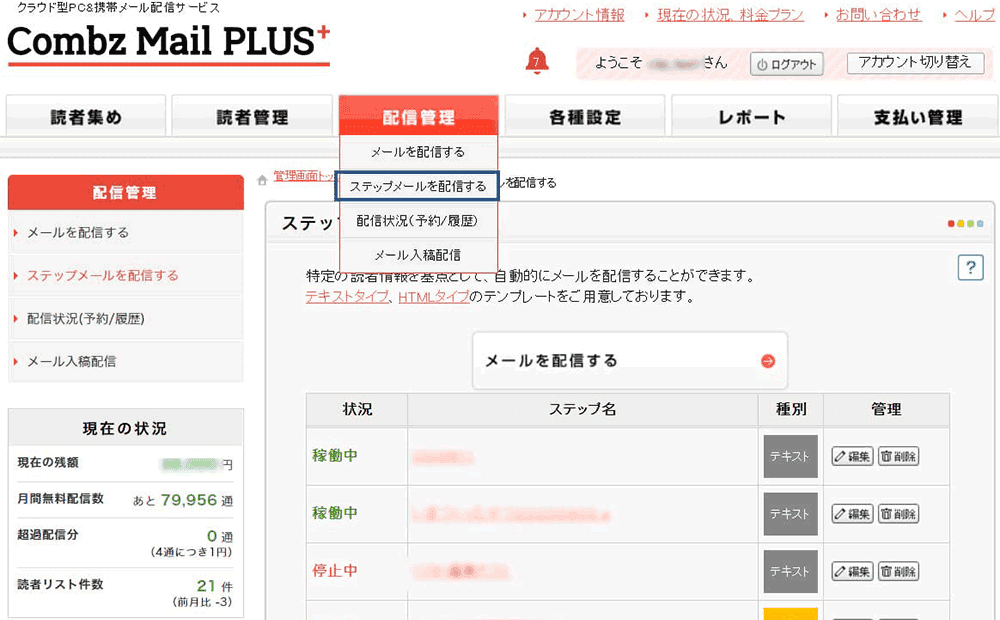The width and height of the screenshot is (1000, 620).
Task: Click the メールを配信する button
Action: click(x=628, y=359)
